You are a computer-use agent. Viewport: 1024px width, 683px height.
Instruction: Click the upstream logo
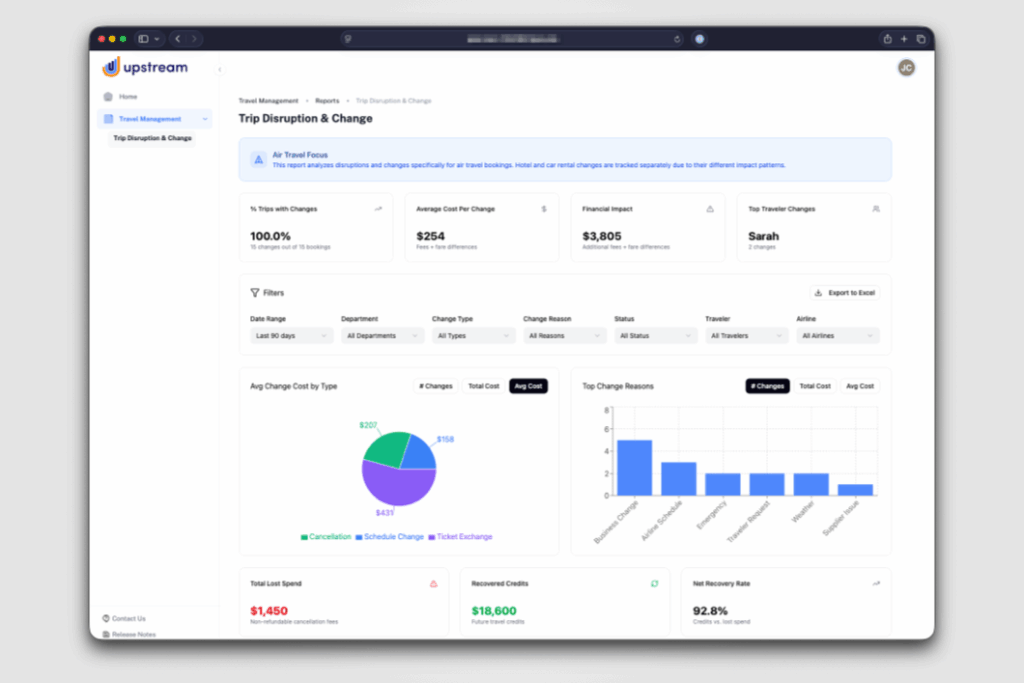pos(145,67)
